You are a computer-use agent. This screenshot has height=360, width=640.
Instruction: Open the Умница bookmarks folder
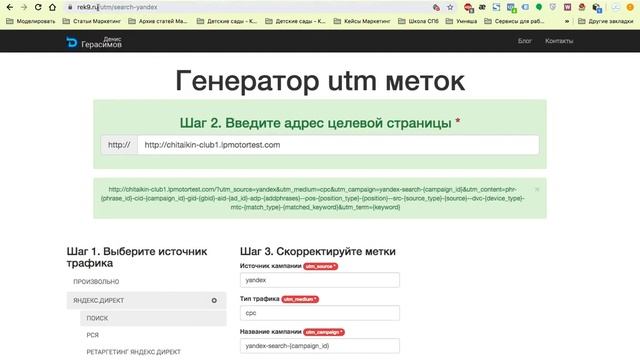pos(462,21)
